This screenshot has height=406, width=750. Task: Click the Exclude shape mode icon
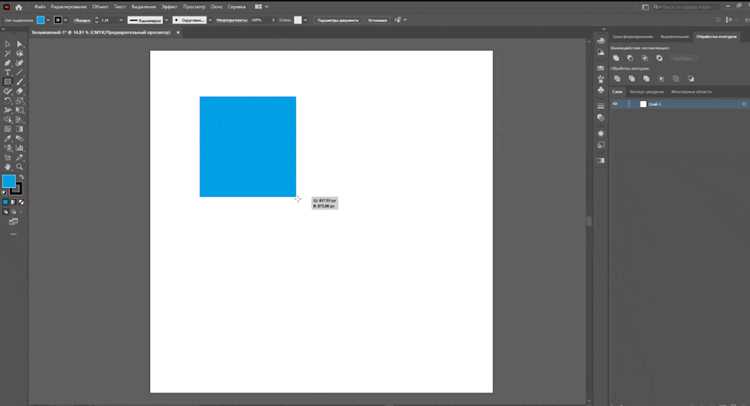click(x=660, y=58)
